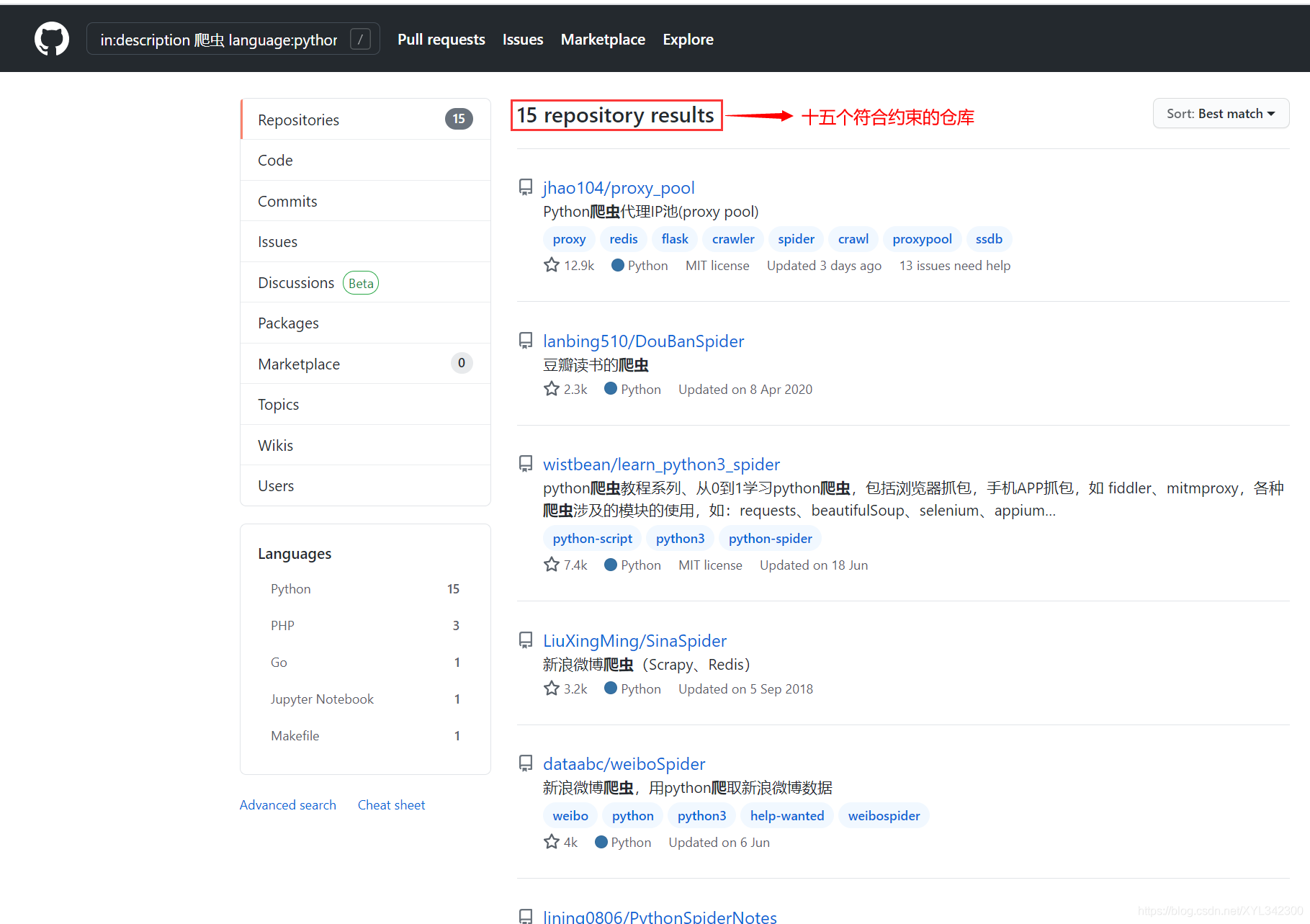Open dataabc/weiboSpider repository
This screenshot has width=1310, height=924.
(624, 764)
